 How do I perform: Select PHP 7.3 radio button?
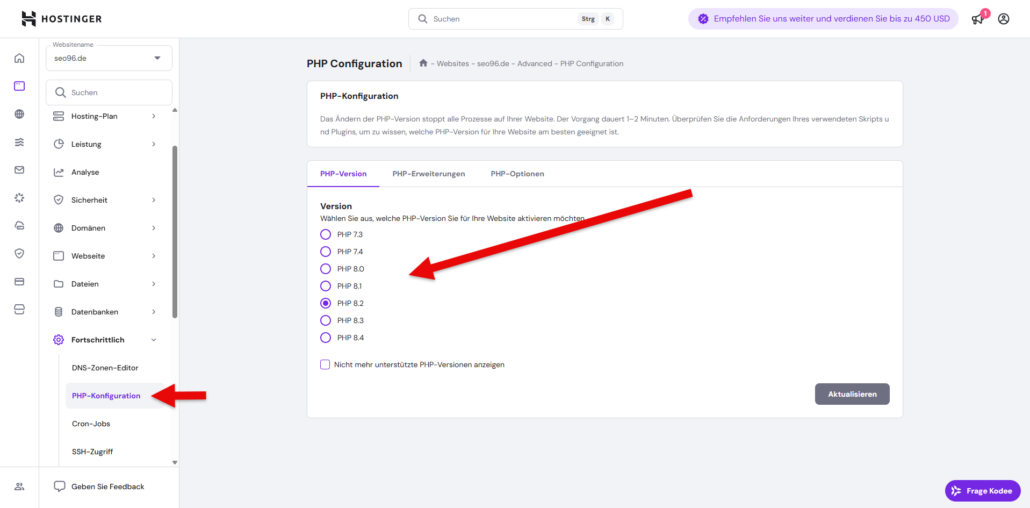325,235
